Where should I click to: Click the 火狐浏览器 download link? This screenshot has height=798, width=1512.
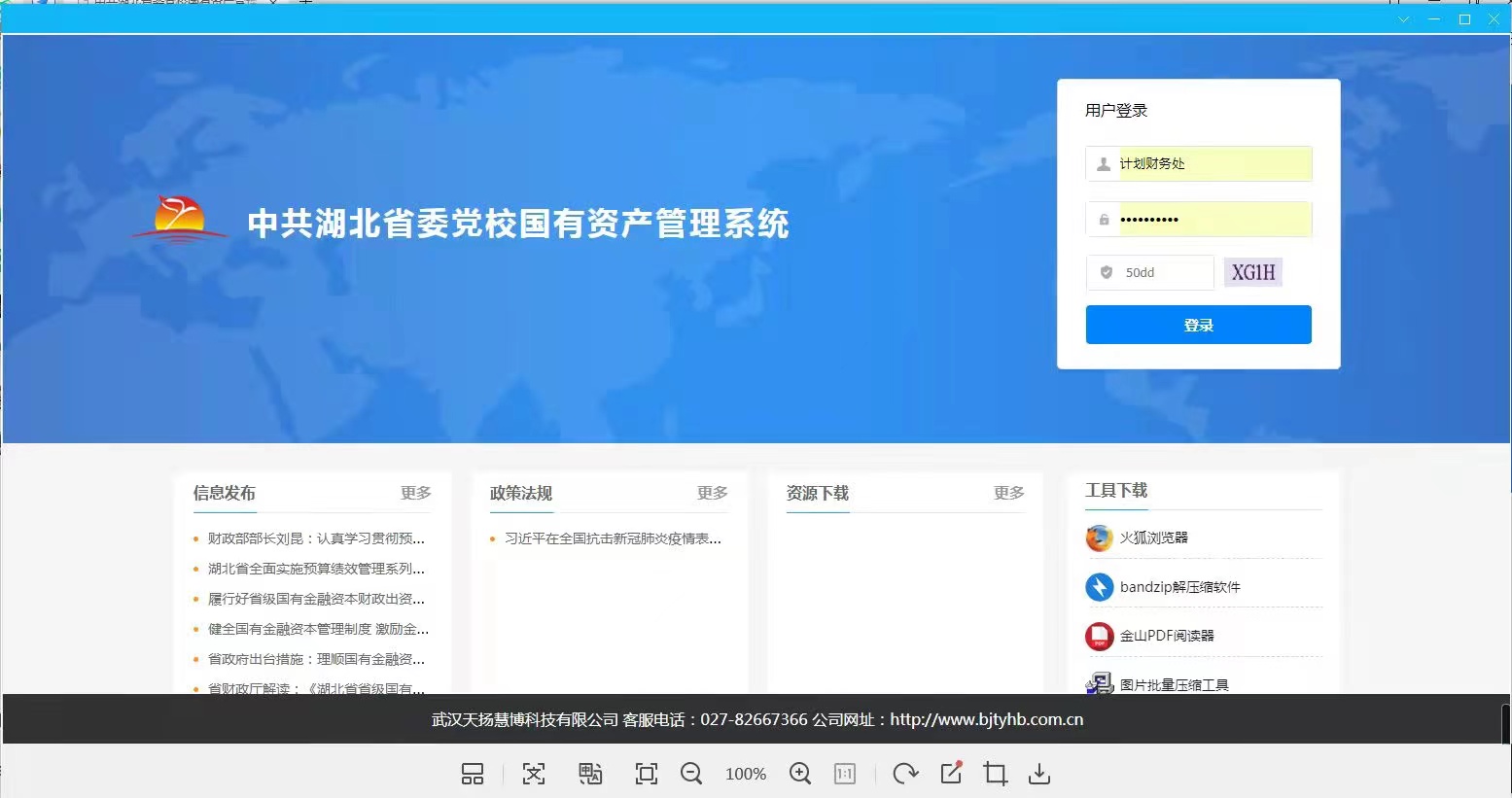point(1154,538)
